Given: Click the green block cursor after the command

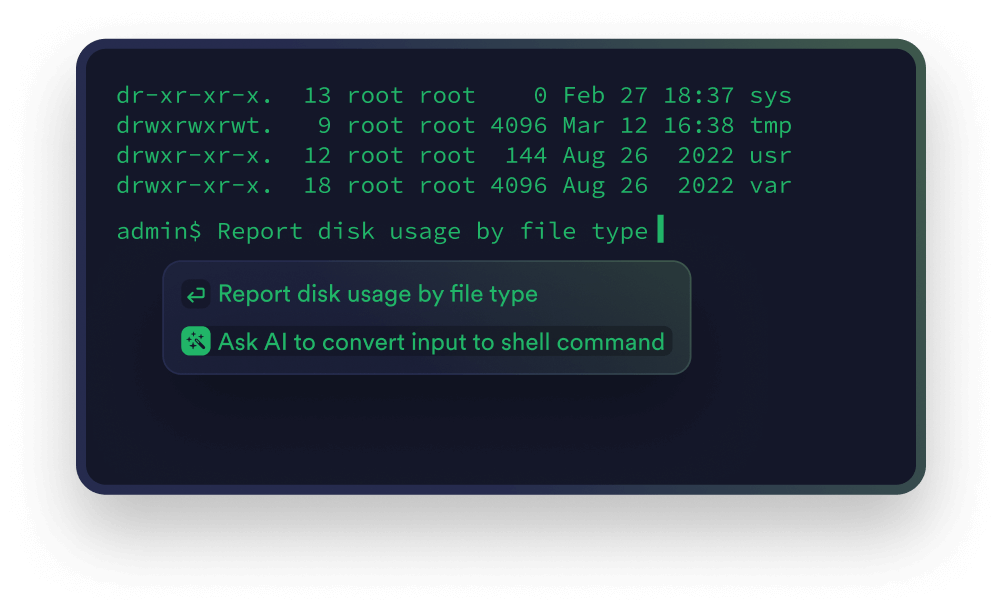Looking at the screenshot, I should (660, 231).
